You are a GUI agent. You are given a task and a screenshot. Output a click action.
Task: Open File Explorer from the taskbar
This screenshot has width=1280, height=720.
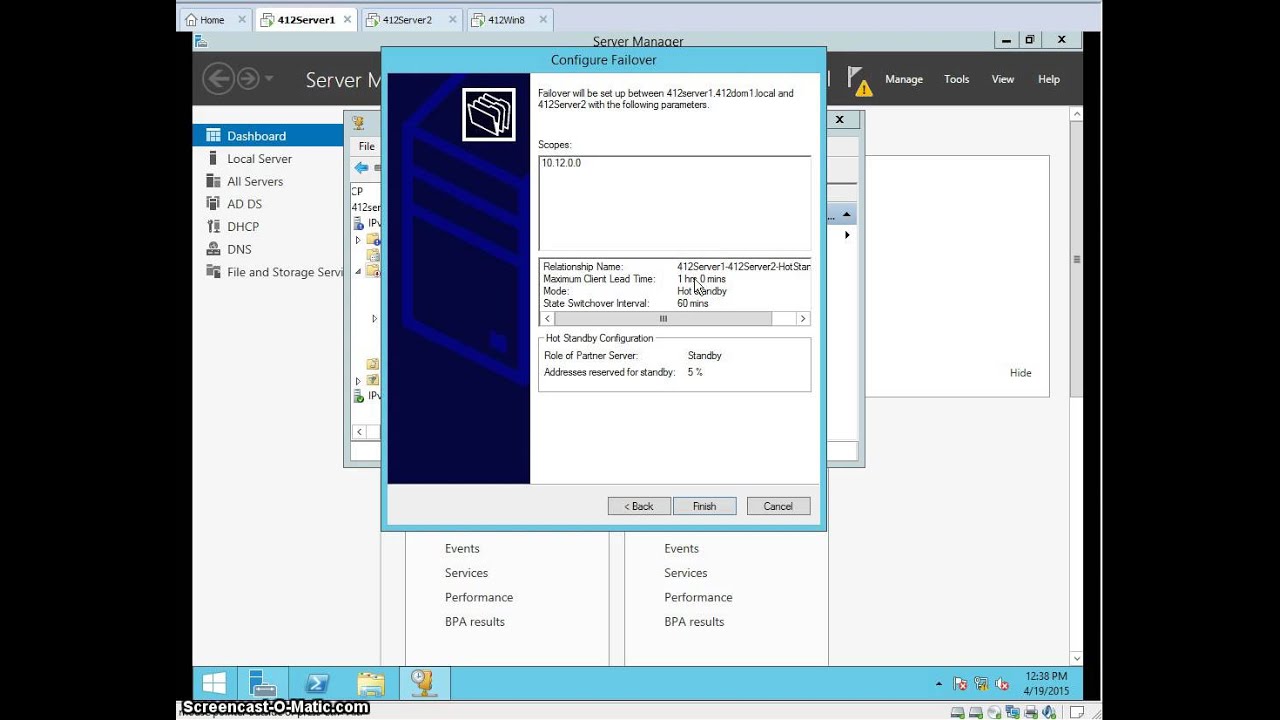point(371,684)
